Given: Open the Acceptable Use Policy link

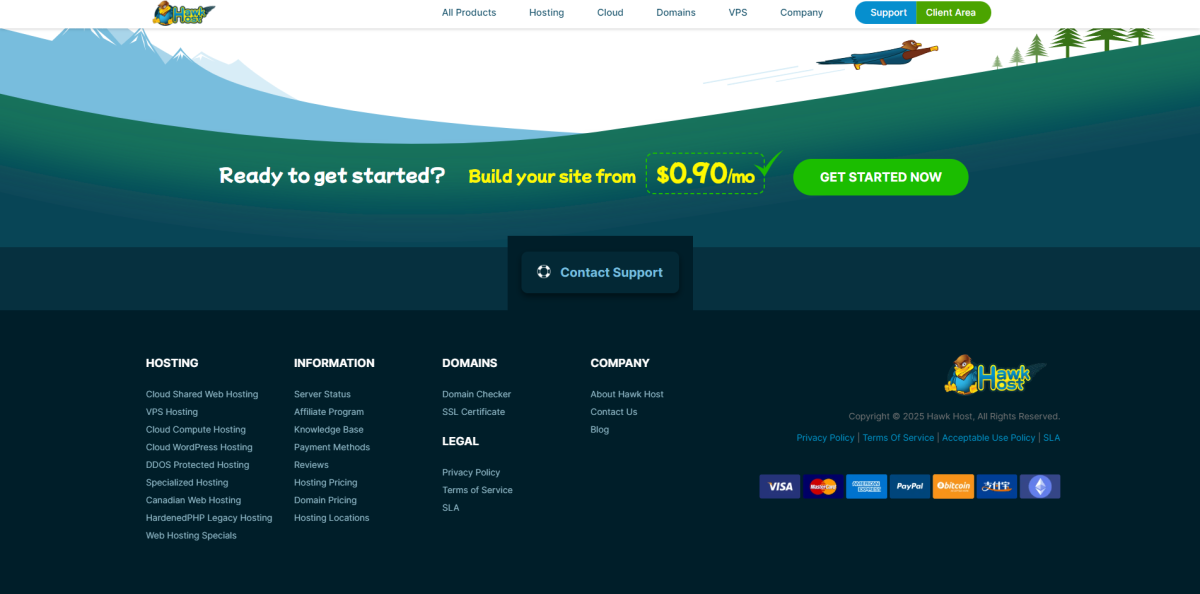Looking at the screenshot, I should coord(988,438).
